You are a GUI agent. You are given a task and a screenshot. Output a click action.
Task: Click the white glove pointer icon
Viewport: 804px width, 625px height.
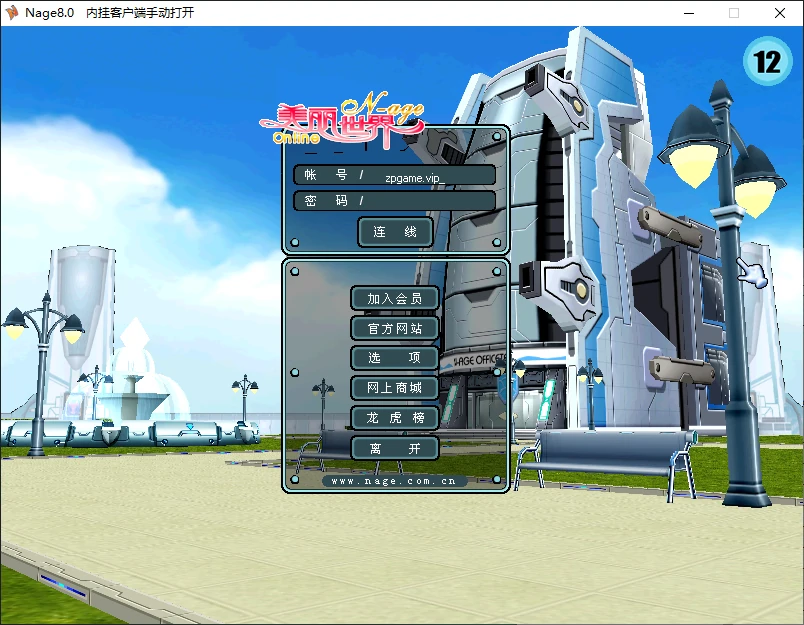coord(752,272)
